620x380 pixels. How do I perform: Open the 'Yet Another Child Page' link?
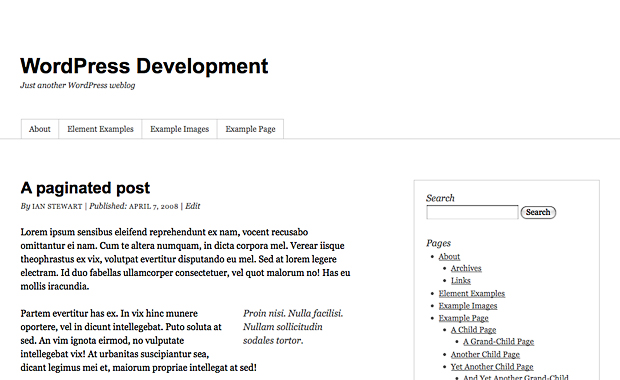492,367
